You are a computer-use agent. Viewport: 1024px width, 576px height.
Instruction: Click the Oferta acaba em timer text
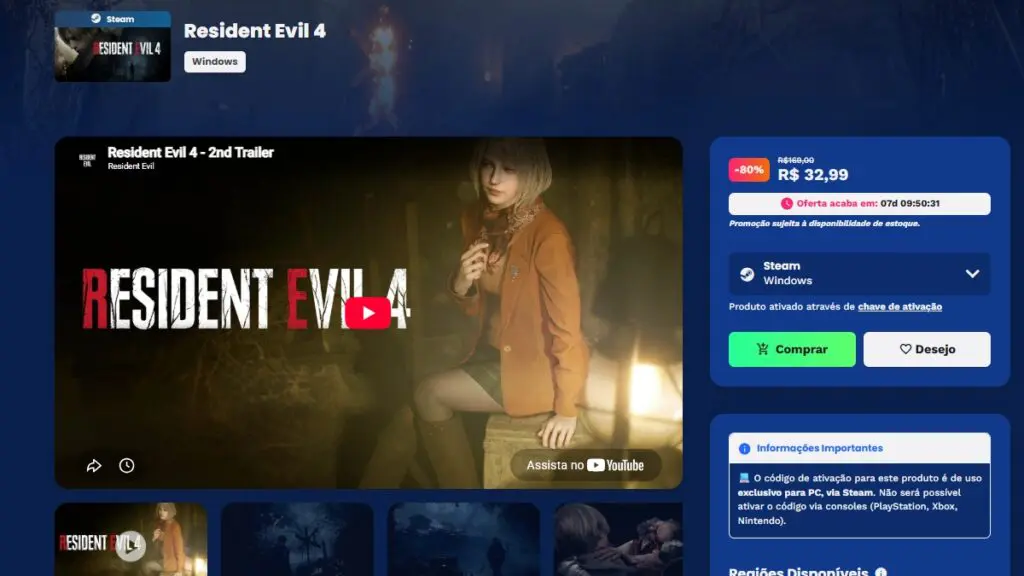[x=867, y=204]
